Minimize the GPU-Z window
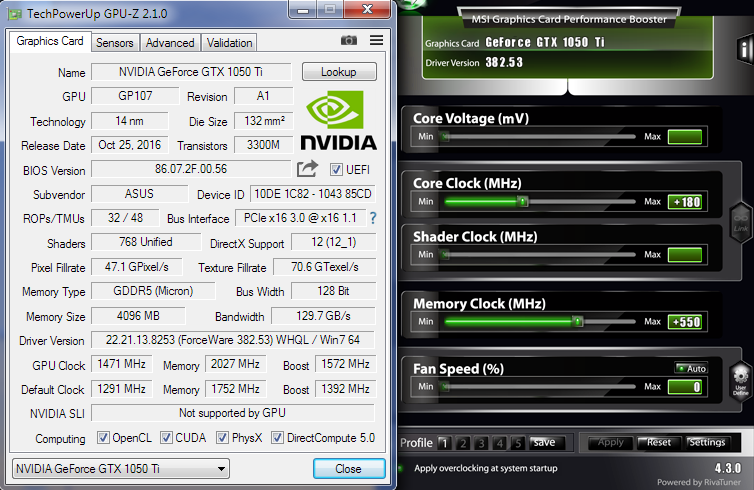This screenshot has width=754, height=490. click(x=303, y=10)
